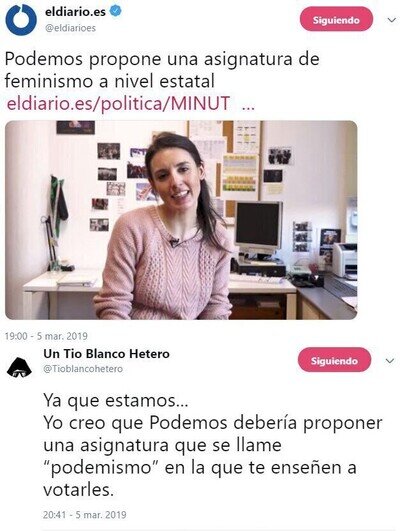Click the 19:00 - 5 mar. 2019 timestamp

pos(46,336)
